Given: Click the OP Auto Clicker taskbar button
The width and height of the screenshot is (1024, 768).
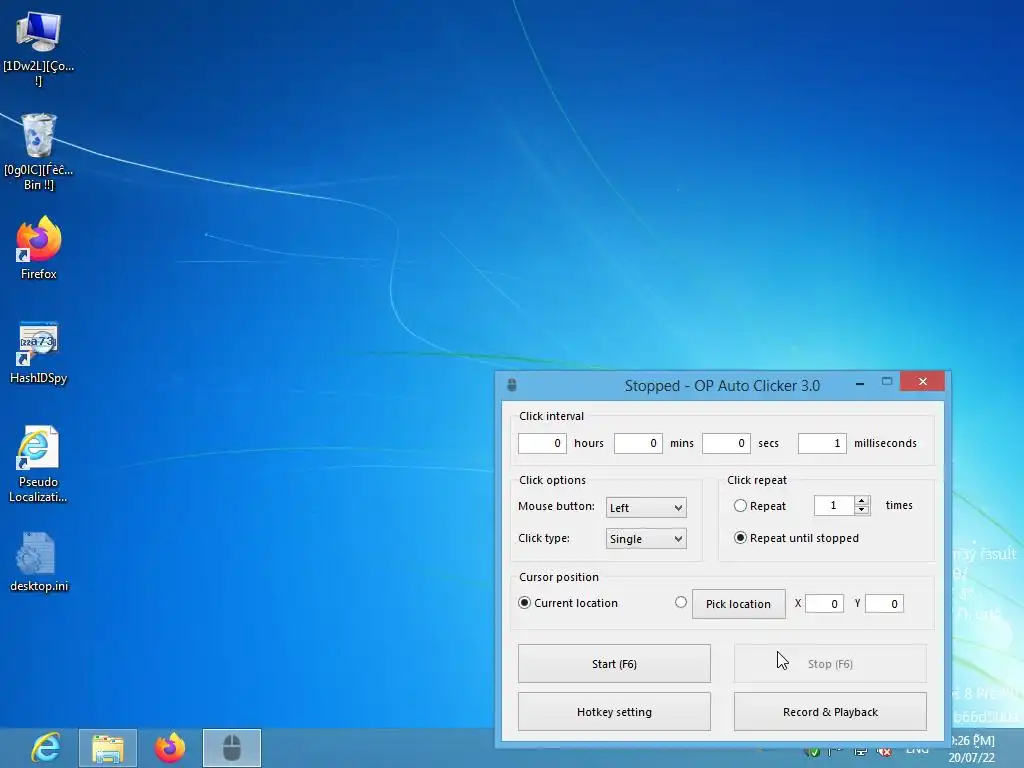Looking at the screenshot, I should click(x=232, y=748).
